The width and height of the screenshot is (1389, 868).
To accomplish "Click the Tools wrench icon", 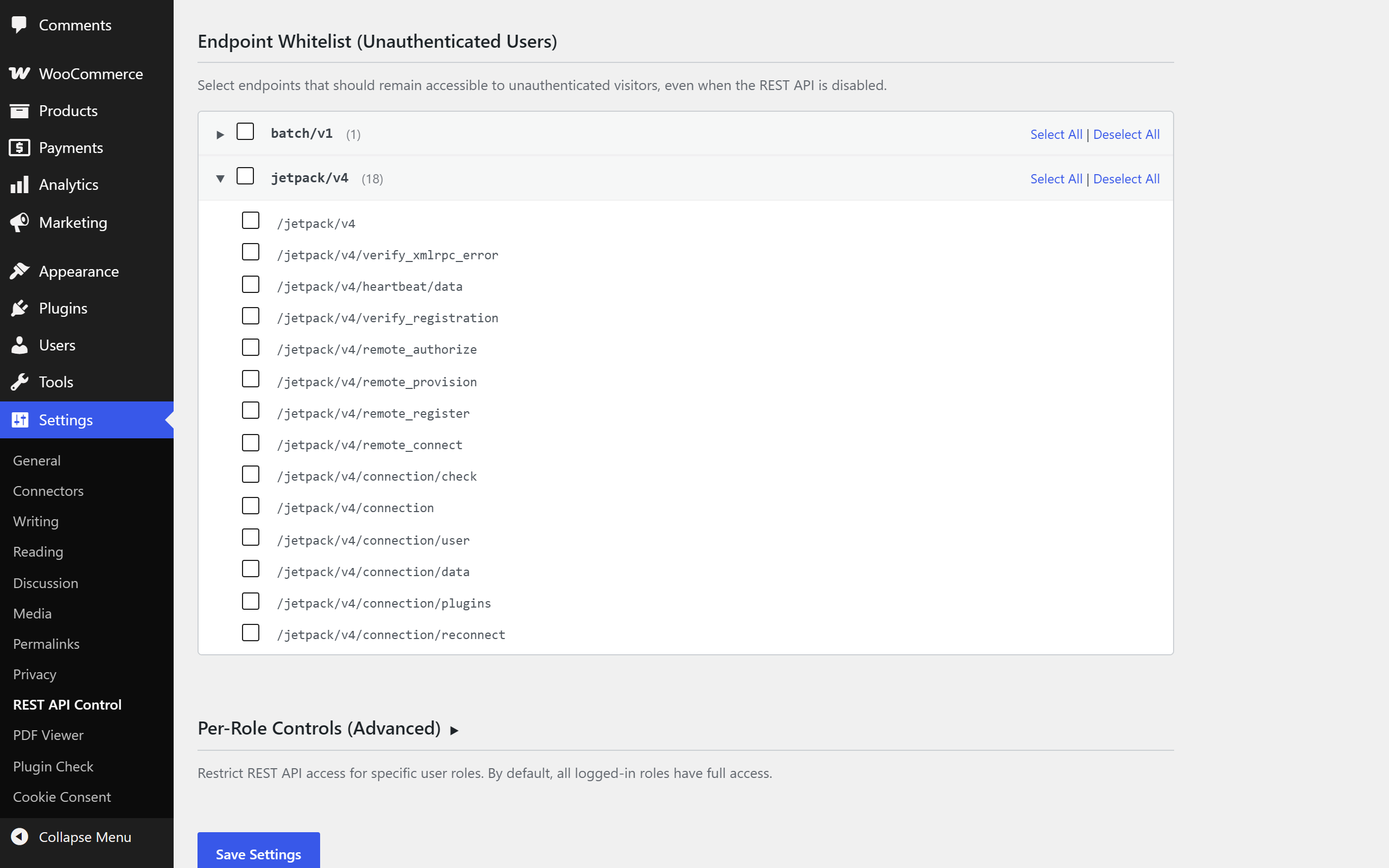I will [x=20, y=382].
